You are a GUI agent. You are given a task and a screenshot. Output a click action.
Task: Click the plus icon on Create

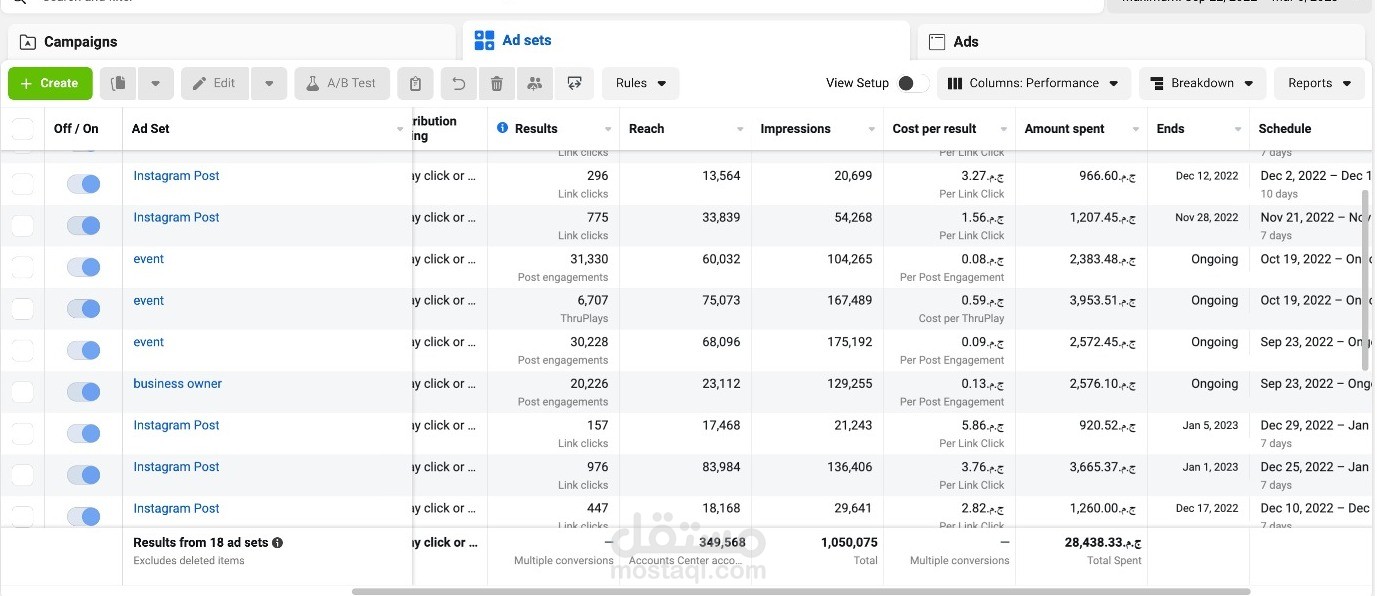coord(27,84)
